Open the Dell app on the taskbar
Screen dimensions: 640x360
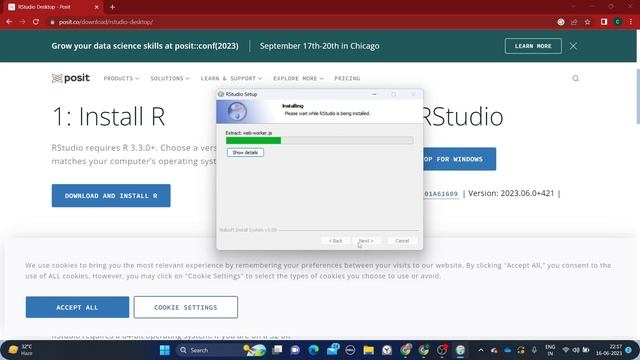350,350
